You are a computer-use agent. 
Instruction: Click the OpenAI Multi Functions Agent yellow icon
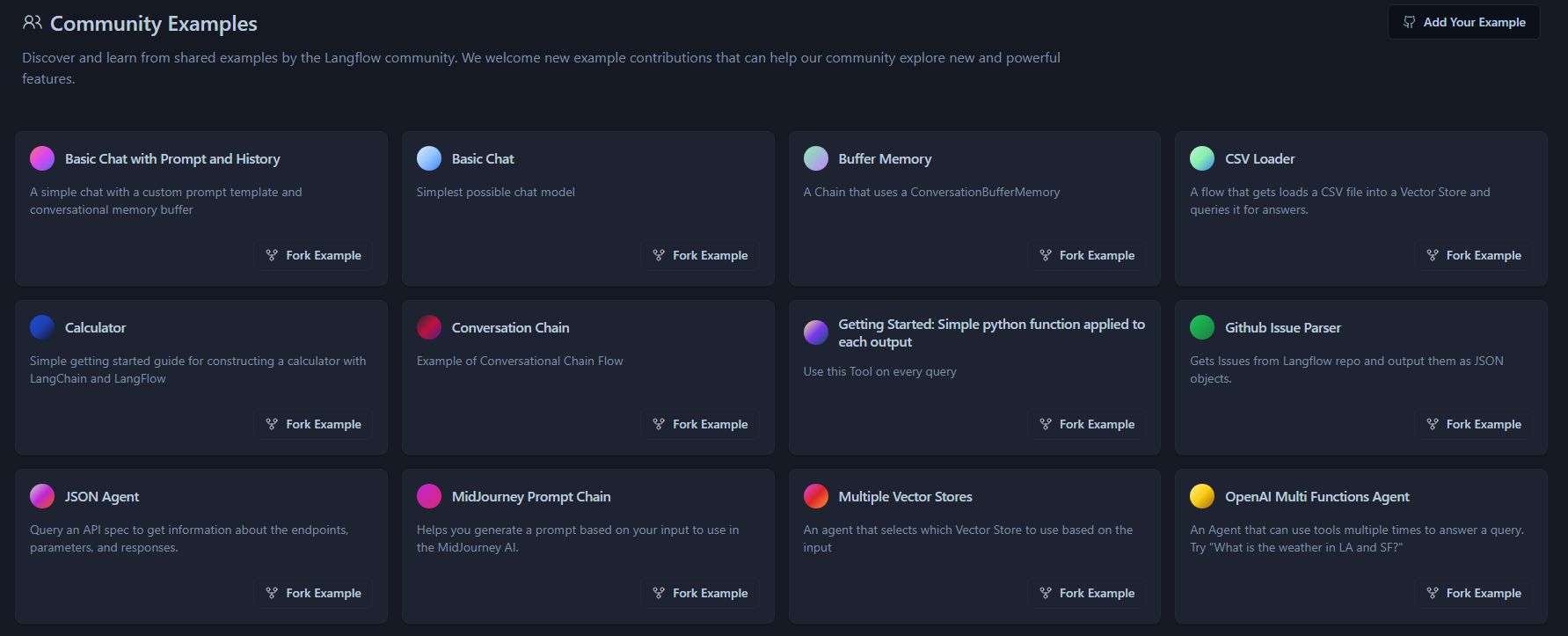point(1202,496)
